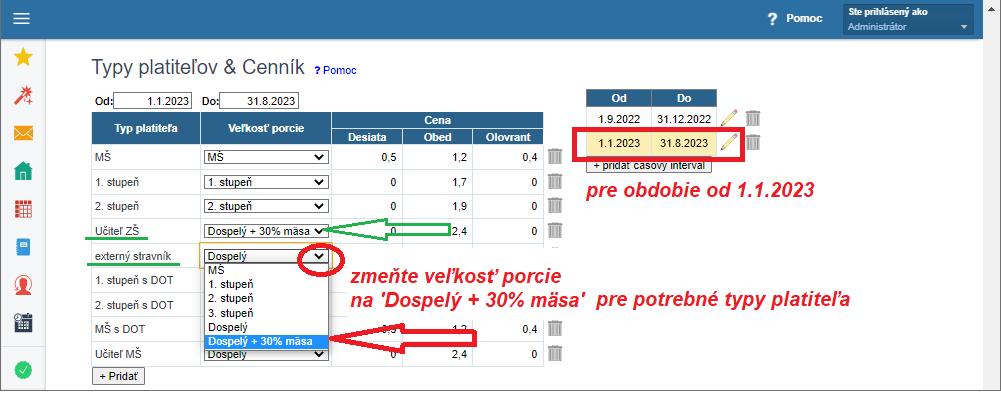The width and height of the screenshot is (1001, 393).
Task: Open the red user profile icon
Action: pos(24,285)
